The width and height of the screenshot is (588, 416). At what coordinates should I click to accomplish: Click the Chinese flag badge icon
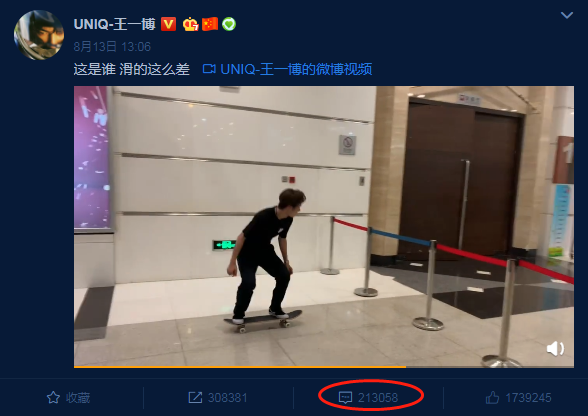(210, 24)
